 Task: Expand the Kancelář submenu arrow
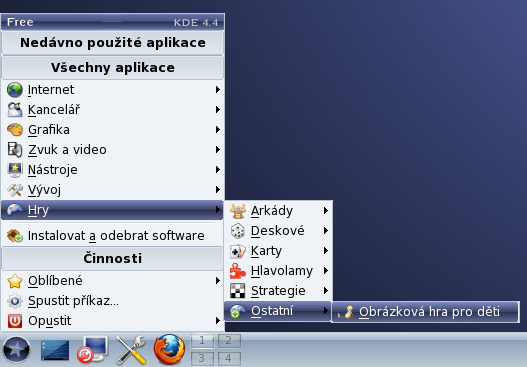(x=218, y=110)
